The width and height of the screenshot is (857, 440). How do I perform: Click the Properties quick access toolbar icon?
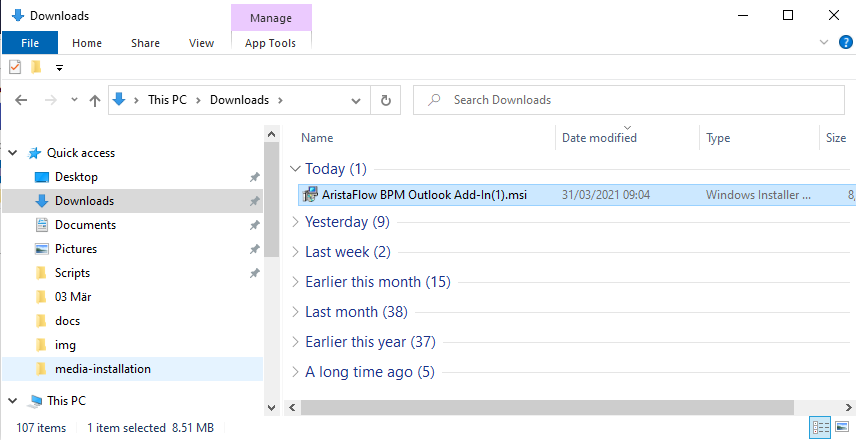(15, 67)
